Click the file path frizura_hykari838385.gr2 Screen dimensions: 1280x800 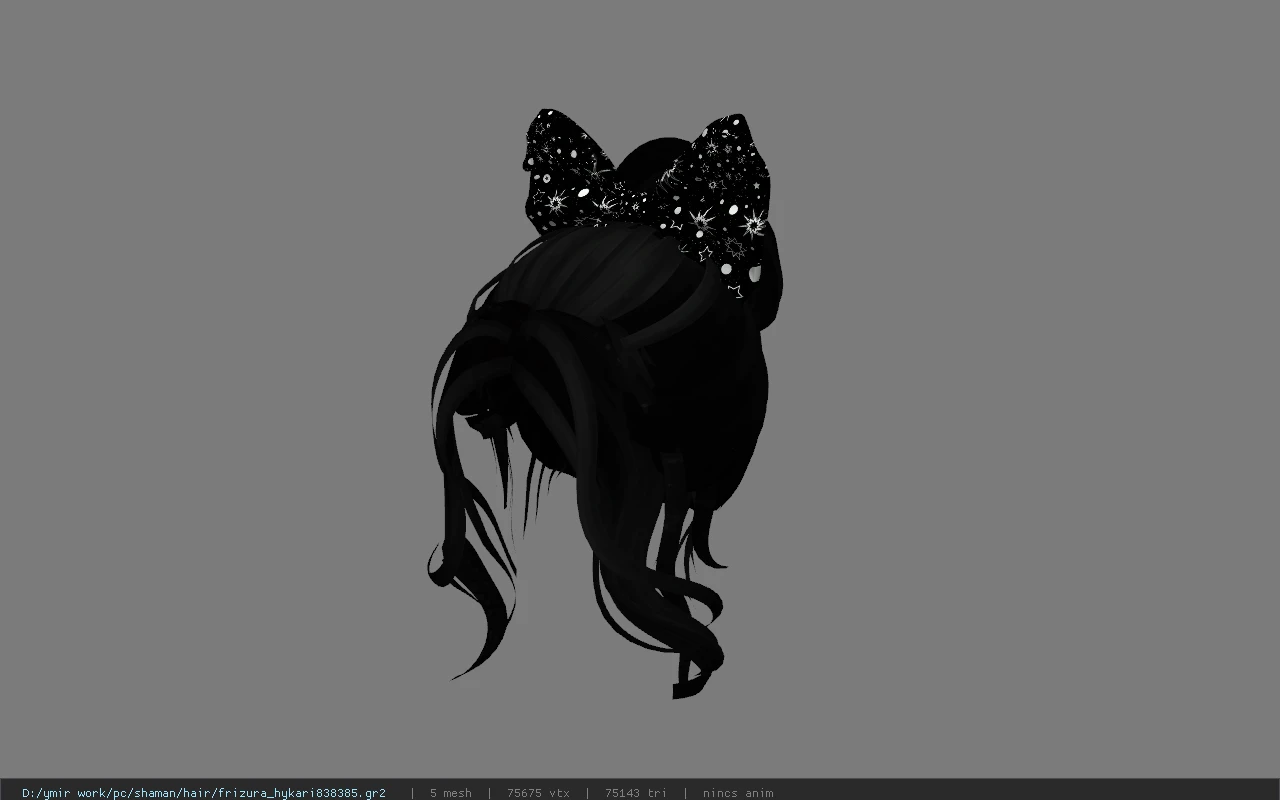203,793
